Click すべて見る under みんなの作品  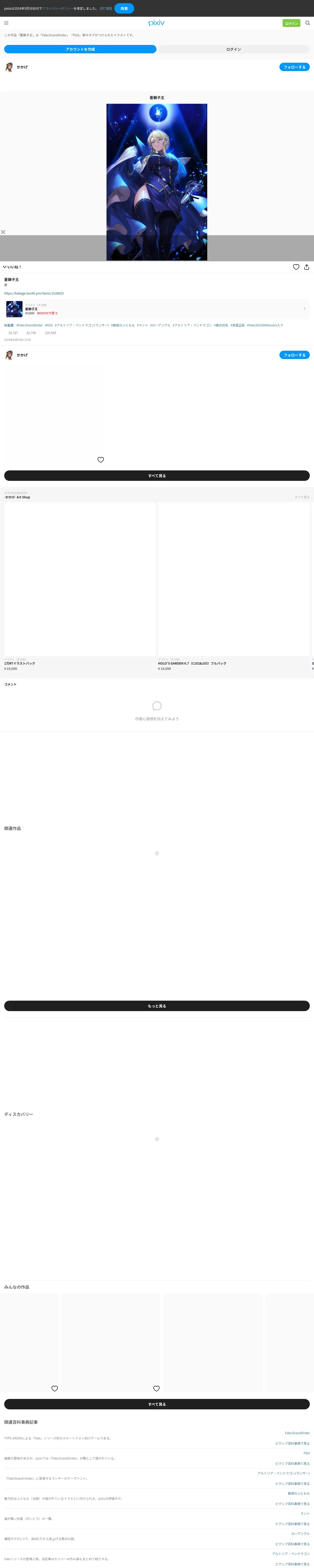click(x=157, y=1404)
